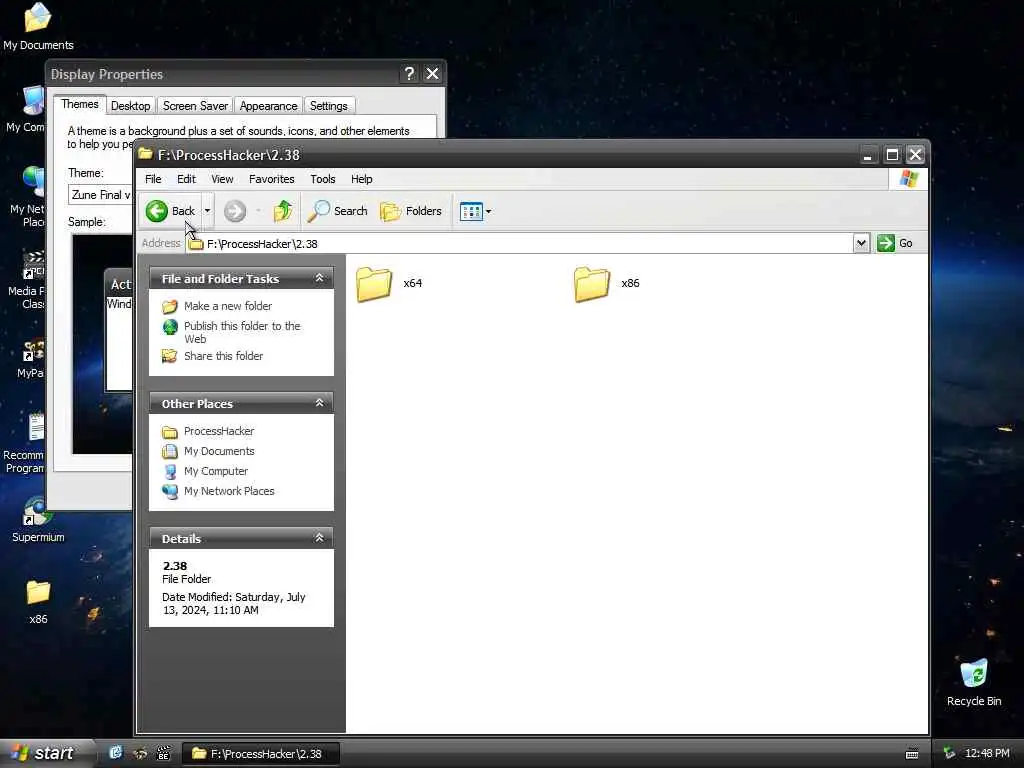1024x768 pixels.
Task: Switch to Desktop tab in Display Properties
Action: (131, 106)
